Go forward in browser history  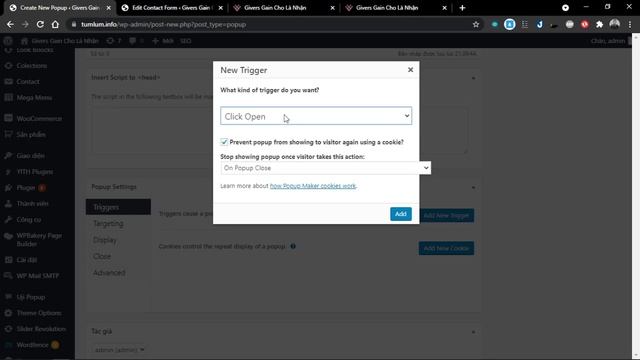click(x=25, y=24)
